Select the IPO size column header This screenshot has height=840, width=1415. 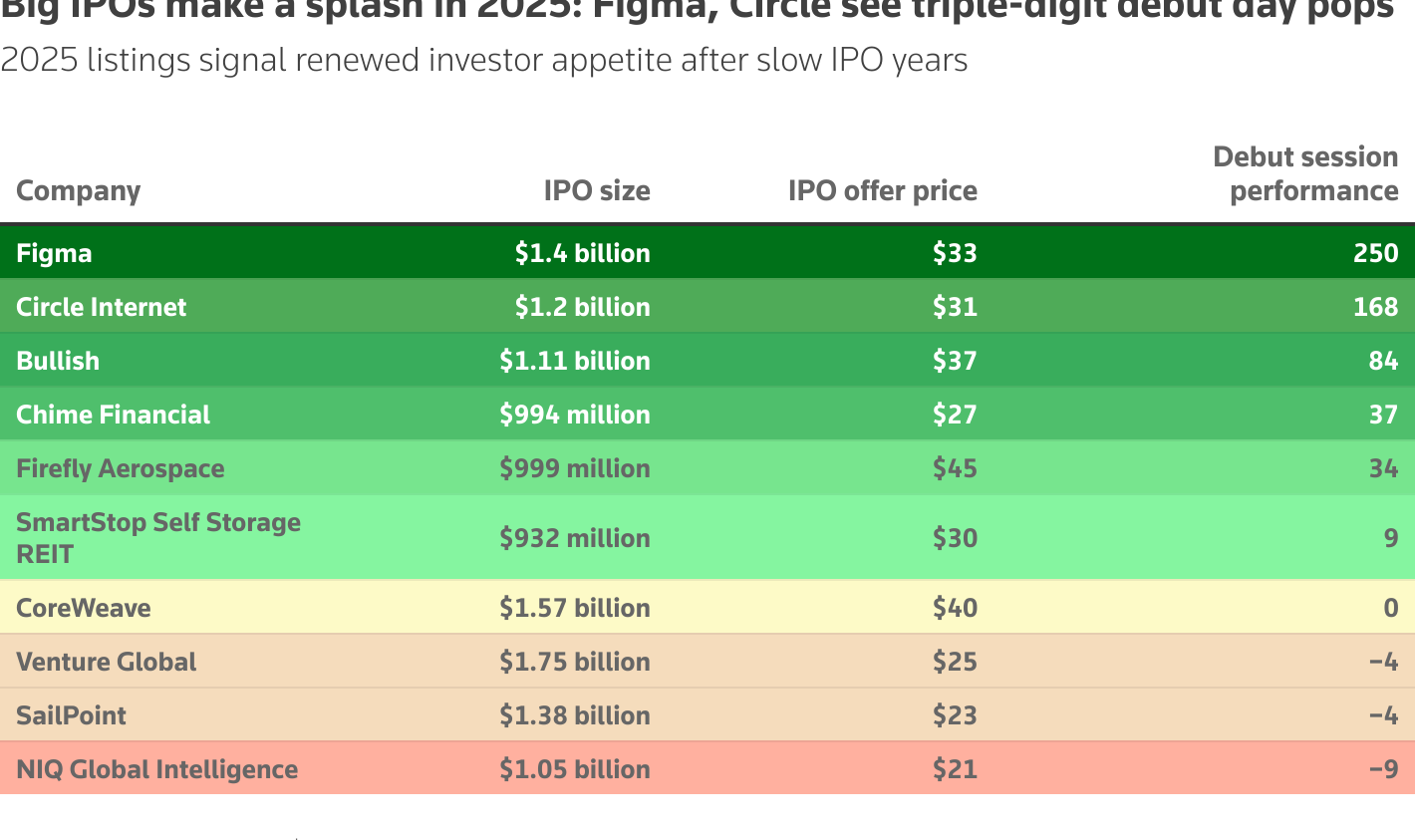pos(597,191)
